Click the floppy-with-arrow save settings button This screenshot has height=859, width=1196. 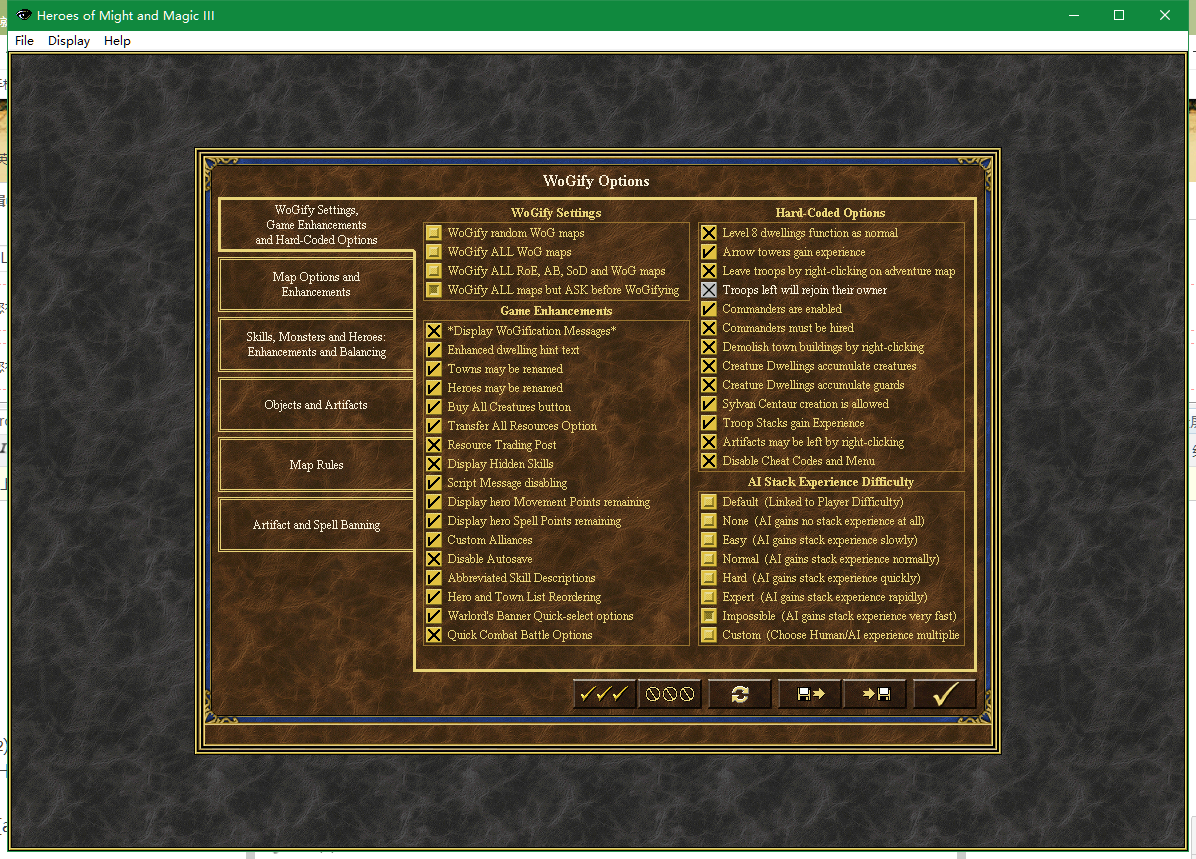[810, 693]
